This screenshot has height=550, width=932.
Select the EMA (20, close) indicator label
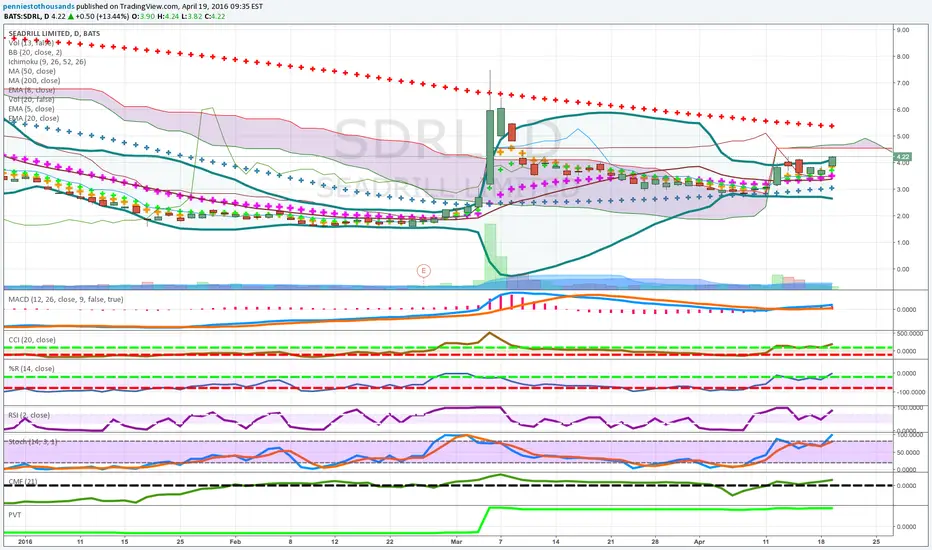click(x=34, y=118)
